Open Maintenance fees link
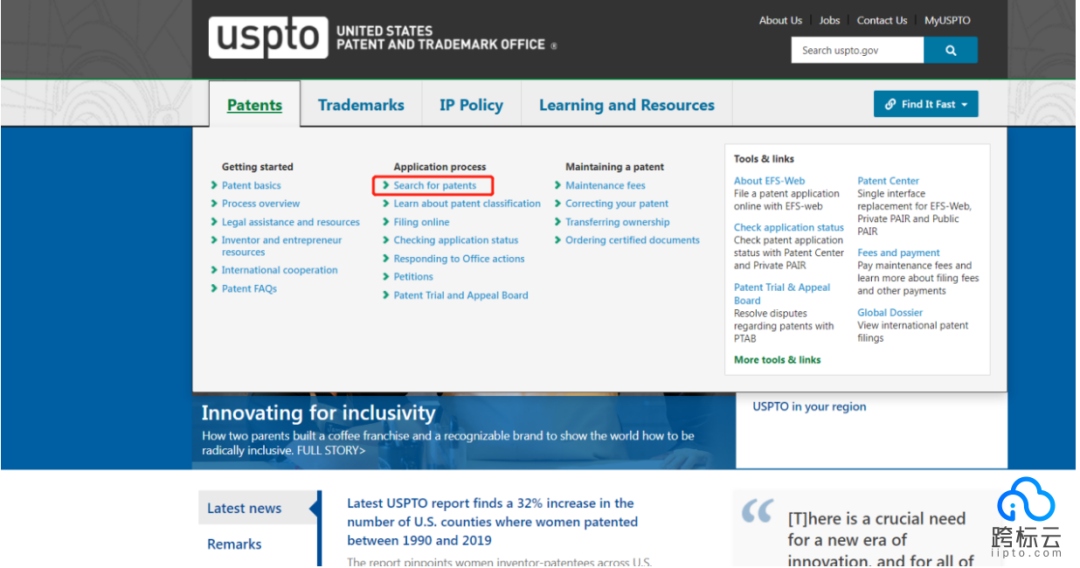This screenshot has width=1080, height=568. [x=605, y=185]
